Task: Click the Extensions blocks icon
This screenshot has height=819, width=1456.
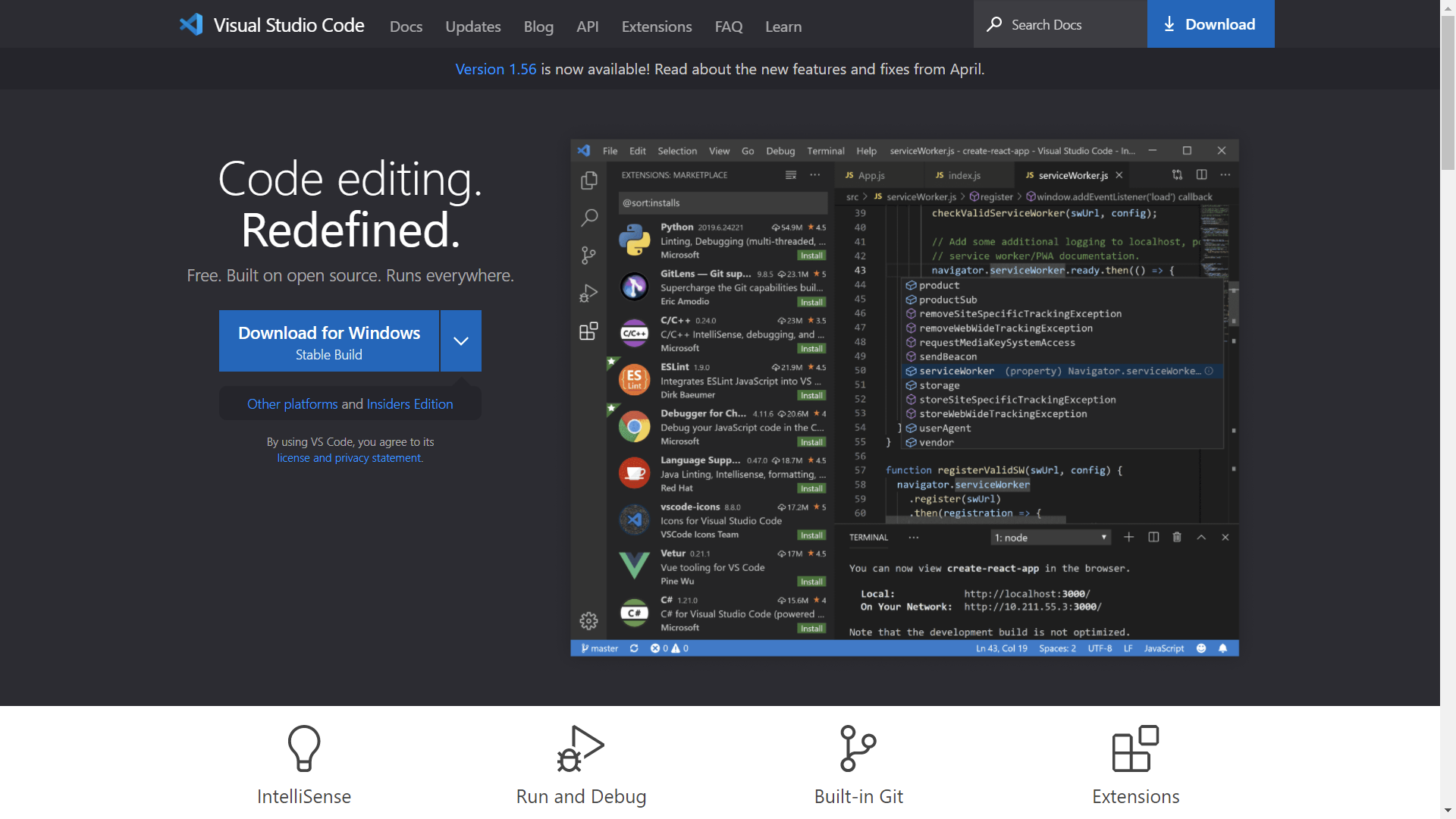Action: pos(1135,748)
